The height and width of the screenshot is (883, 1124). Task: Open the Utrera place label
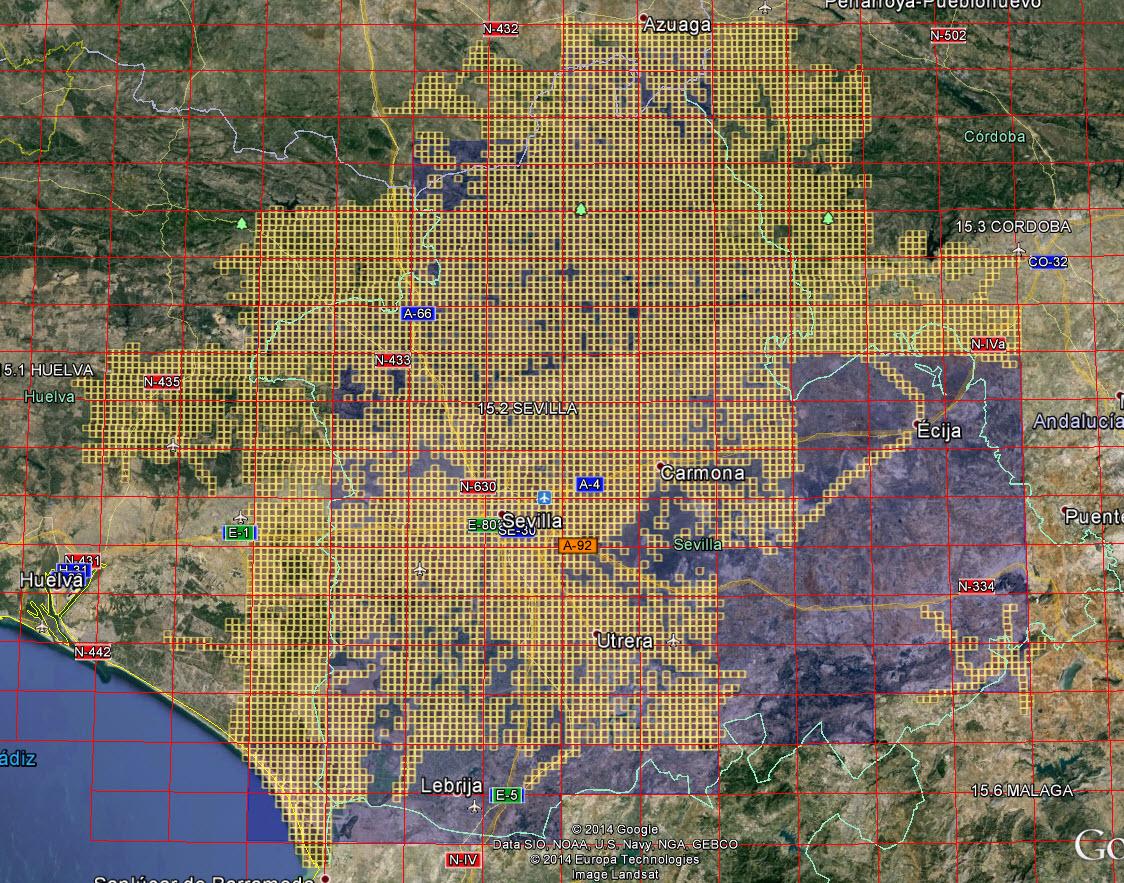pos(624,641)
